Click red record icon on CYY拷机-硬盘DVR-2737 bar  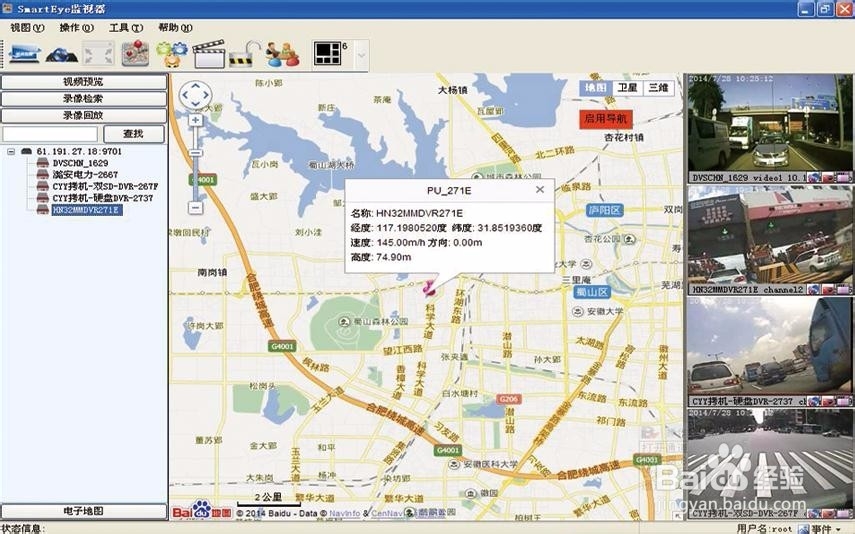coord(829,401)
